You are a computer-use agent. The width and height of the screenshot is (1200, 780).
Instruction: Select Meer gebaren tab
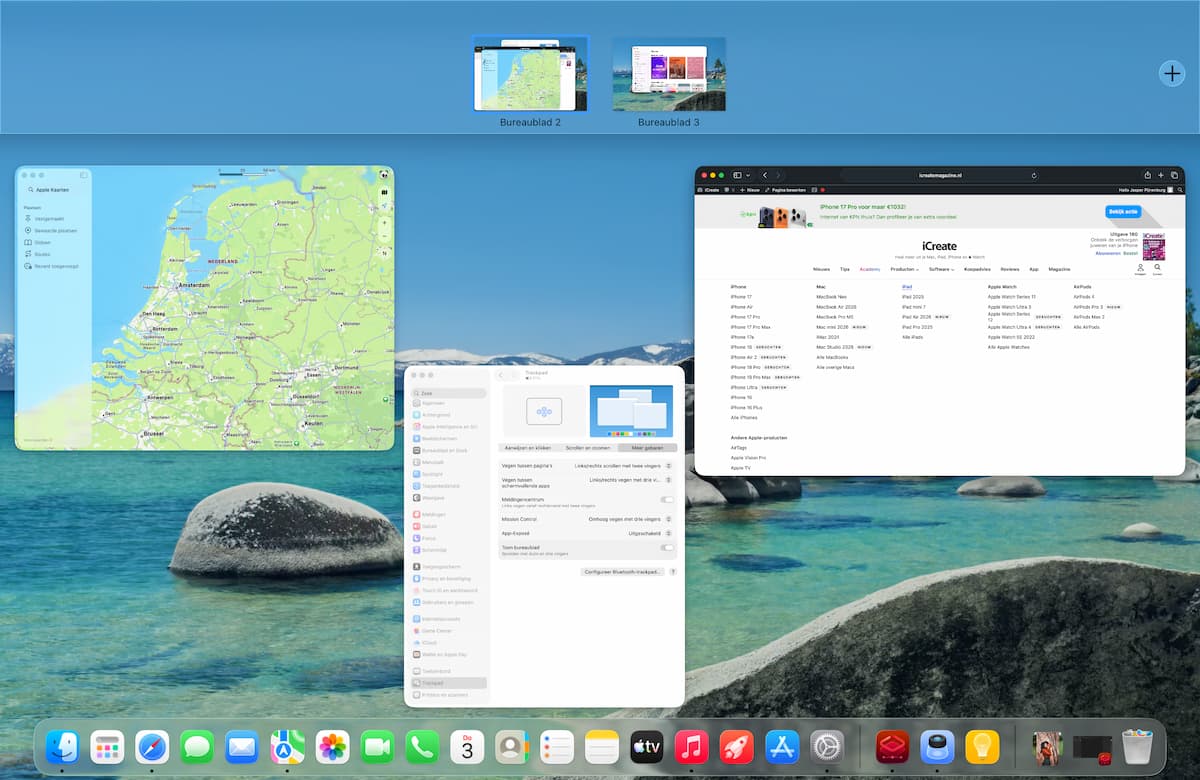pos(647,448)
